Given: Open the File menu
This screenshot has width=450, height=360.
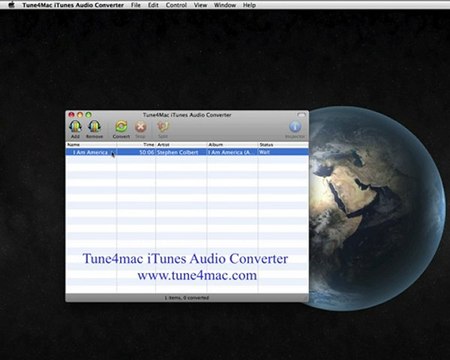Looking at the screenshot, I should pos(136,5).
